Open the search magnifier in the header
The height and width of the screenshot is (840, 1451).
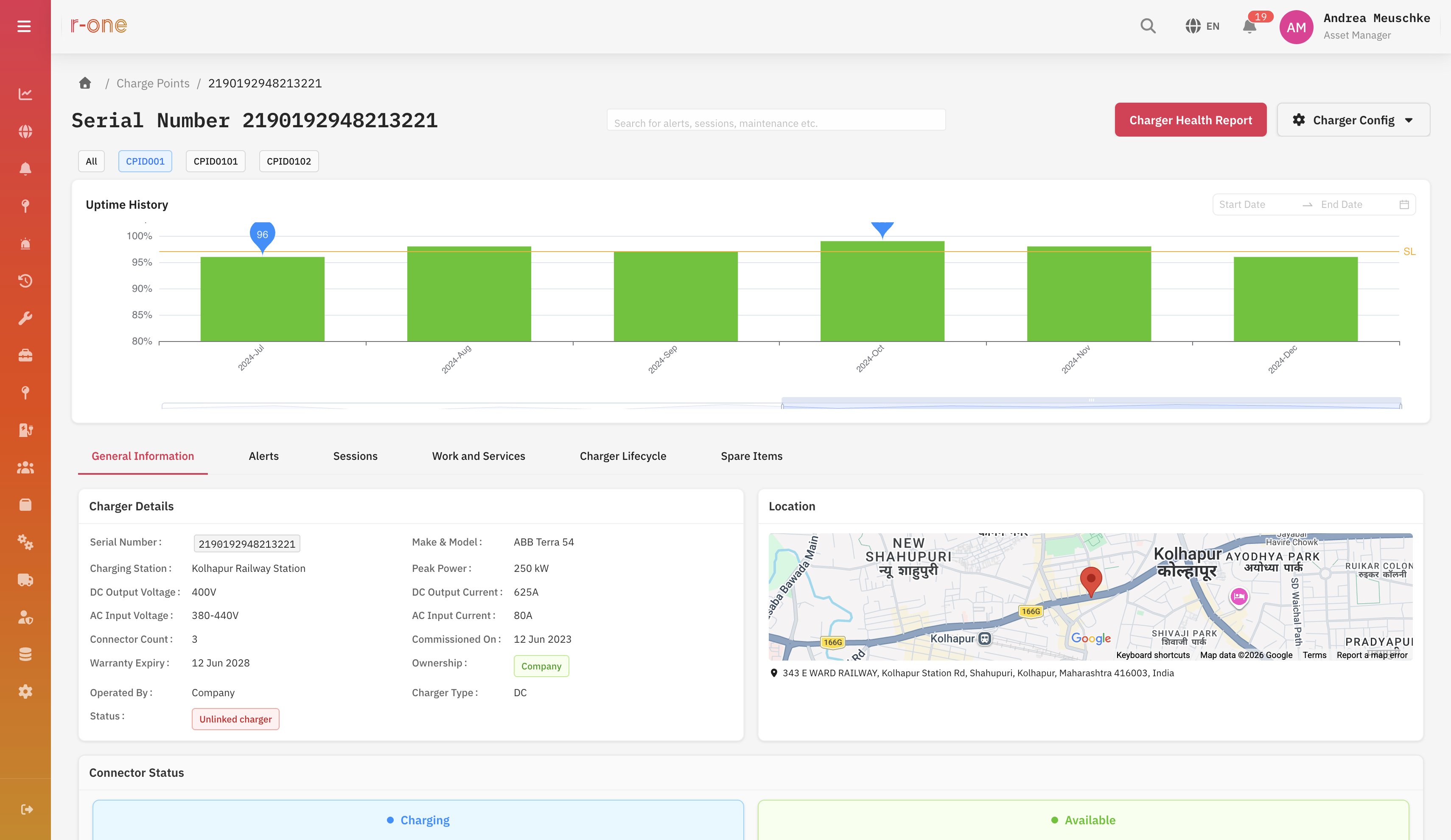[1148, 26]
